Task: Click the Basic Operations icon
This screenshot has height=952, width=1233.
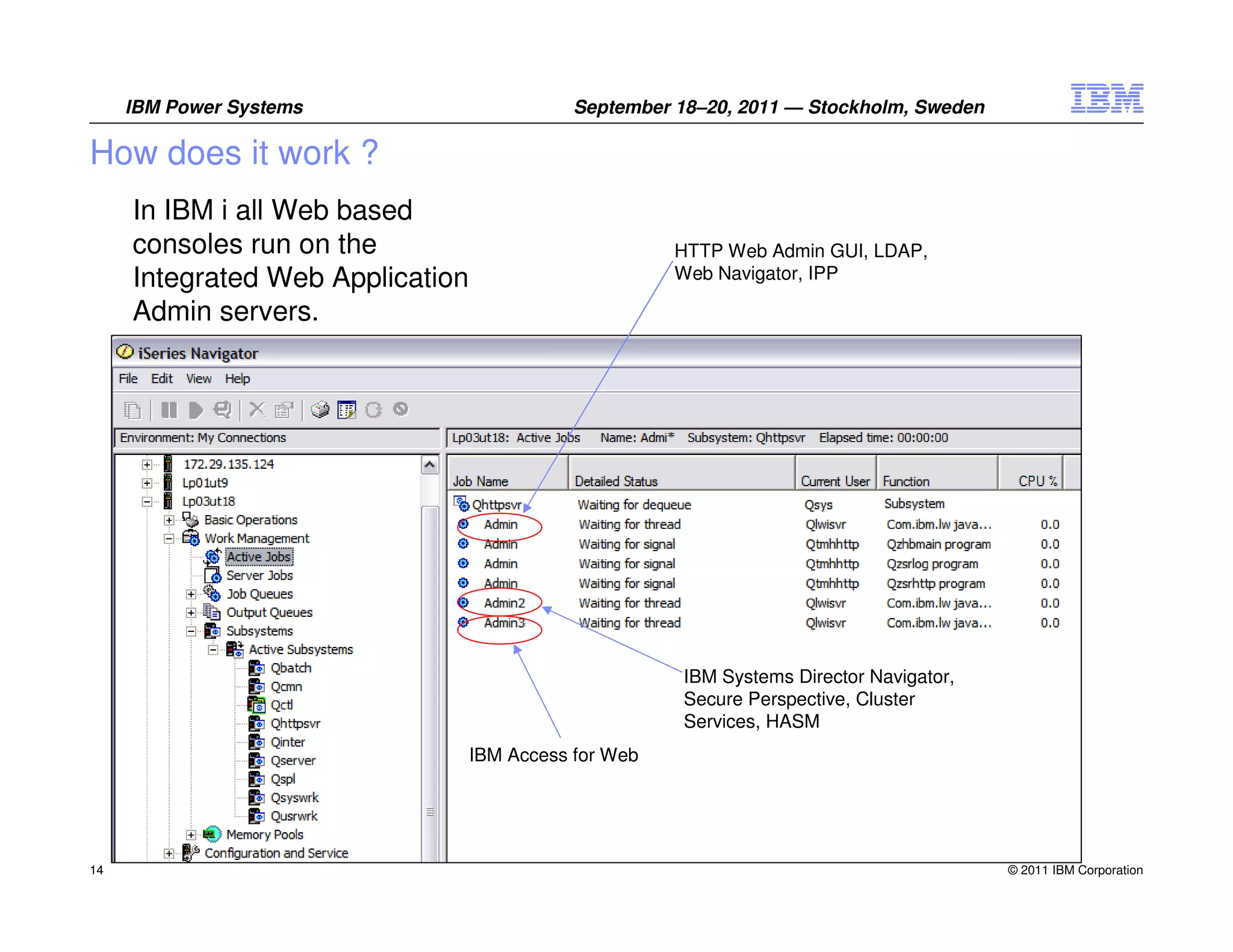Action: [x=190, y=519]
